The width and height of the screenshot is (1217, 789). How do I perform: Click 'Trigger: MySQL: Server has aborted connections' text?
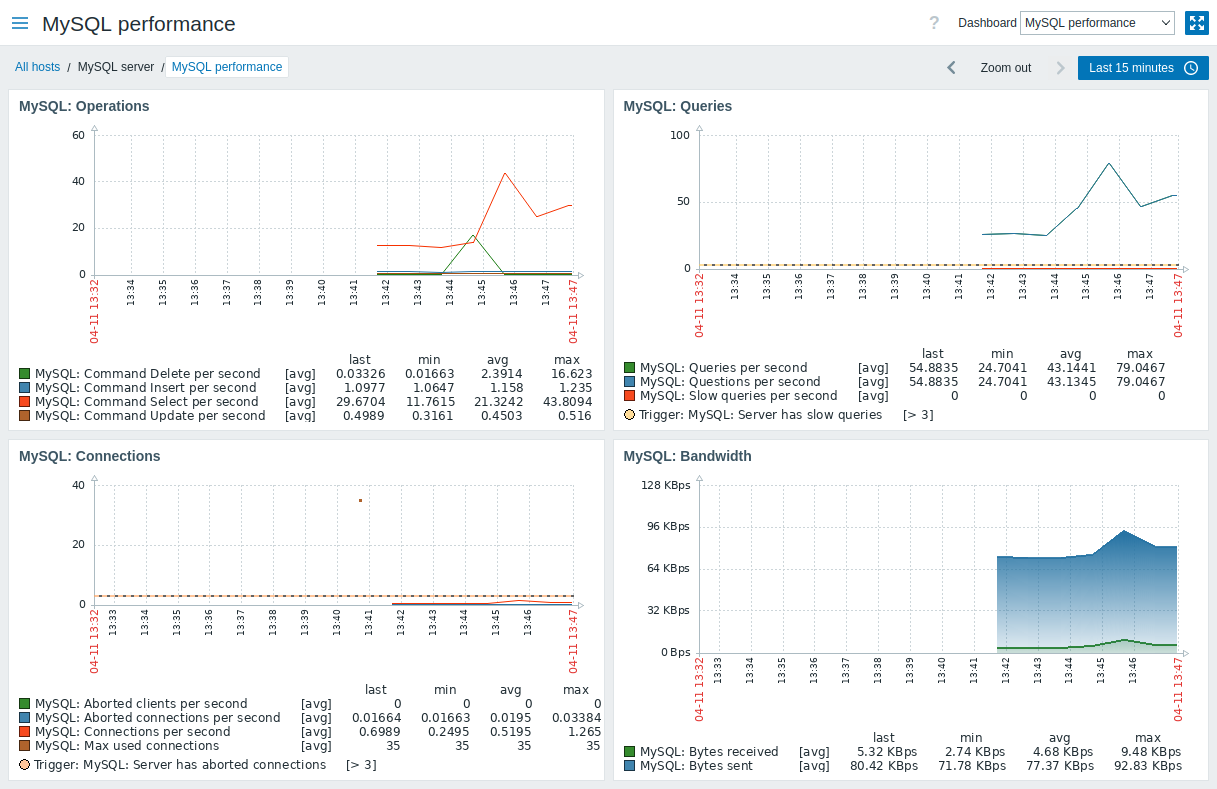(180, 765)
